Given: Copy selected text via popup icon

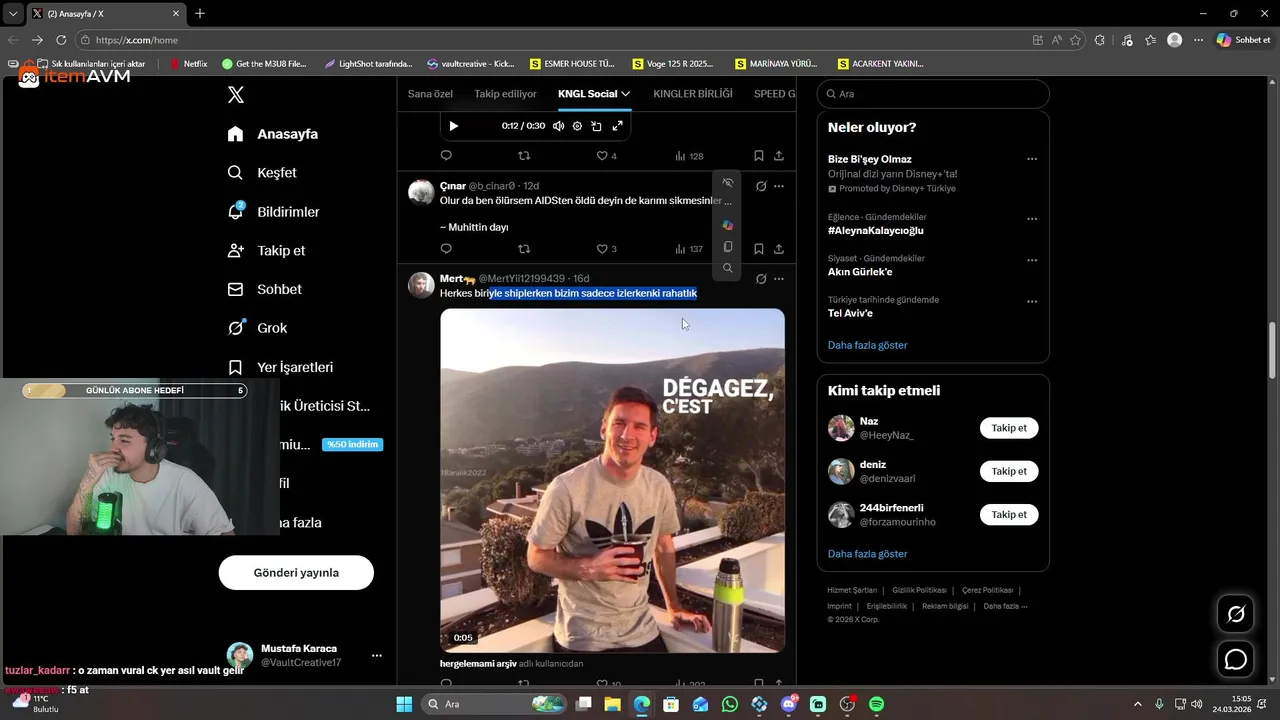Looking at the screenshot, I should [727, 247].
